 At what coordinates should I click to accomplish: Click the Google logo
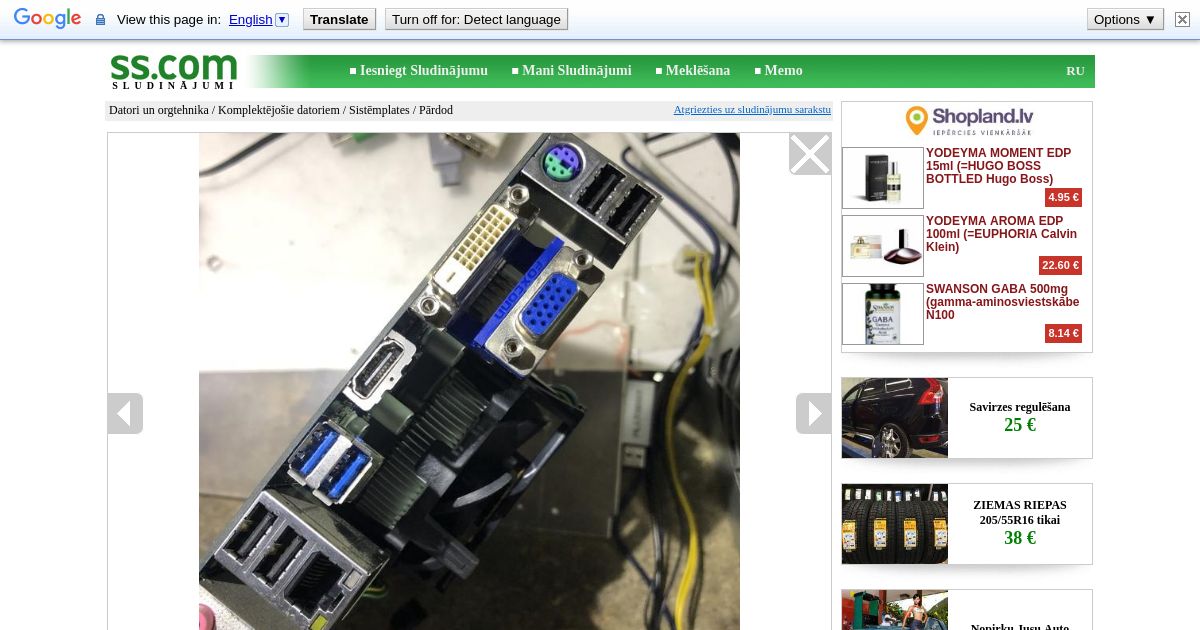tap(47, 19)
